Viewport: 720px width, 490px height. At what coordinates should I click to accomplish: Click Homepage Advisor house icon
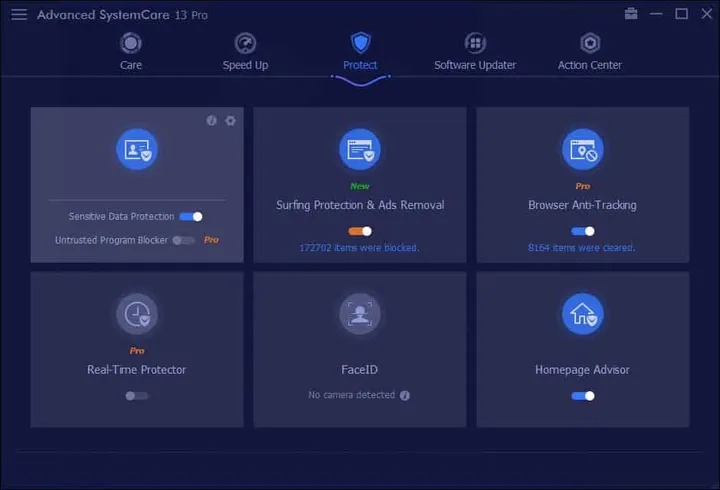coord(583,314)
